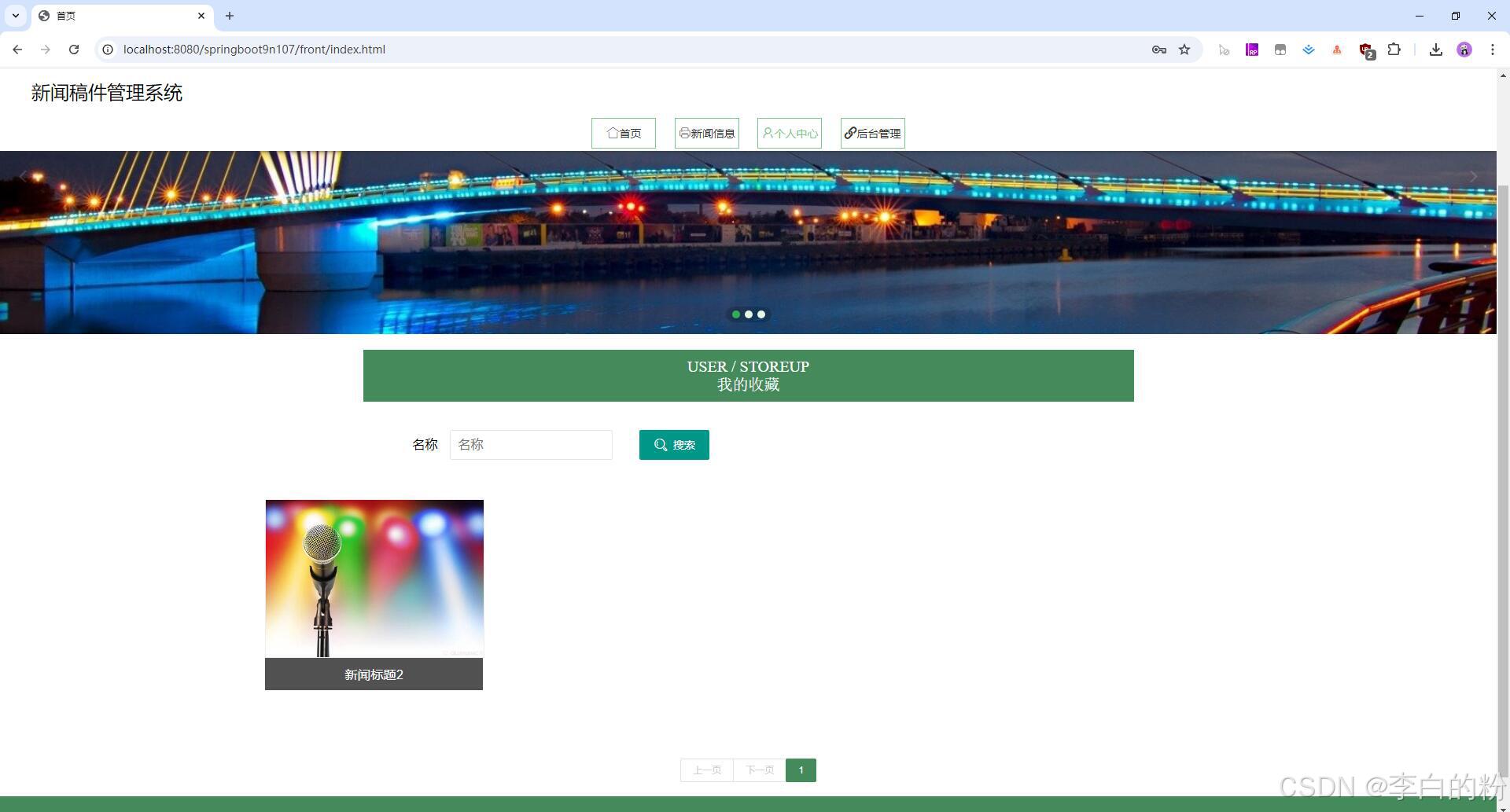Open a new browser tab

point(230,16)
